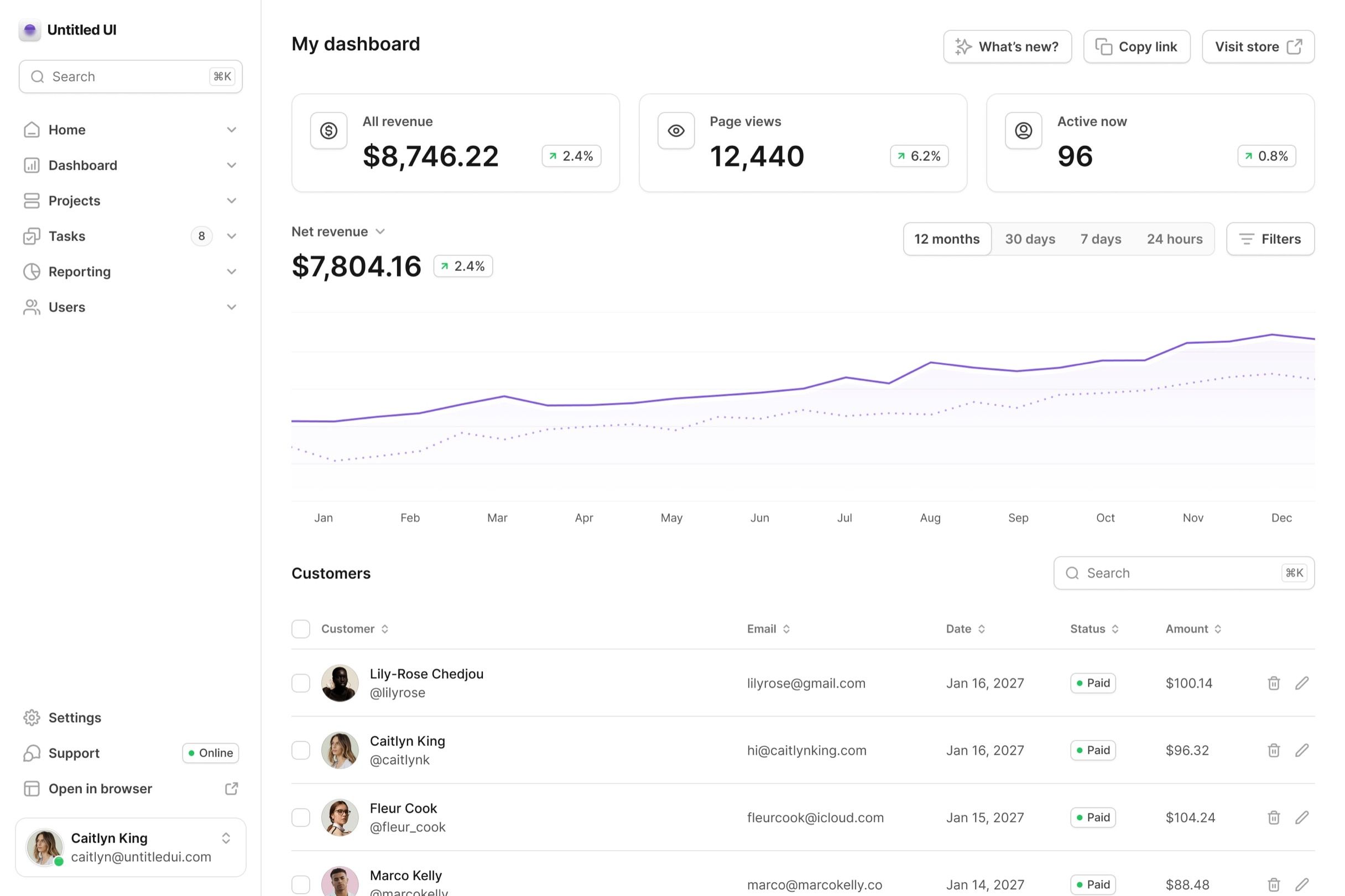
Task: Switch to the 30 days tab
Action: (x=1029, y=239)
